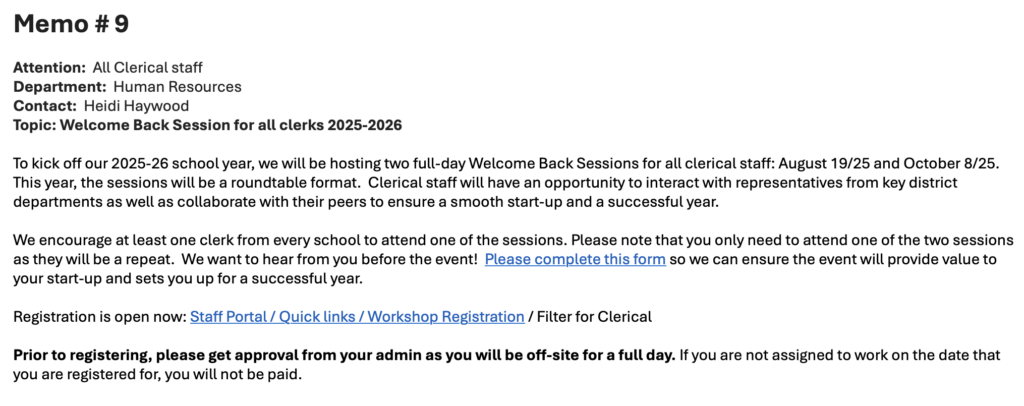
Task: Click the bold 'Attention:' label
Action: click(x=50, y=67)
